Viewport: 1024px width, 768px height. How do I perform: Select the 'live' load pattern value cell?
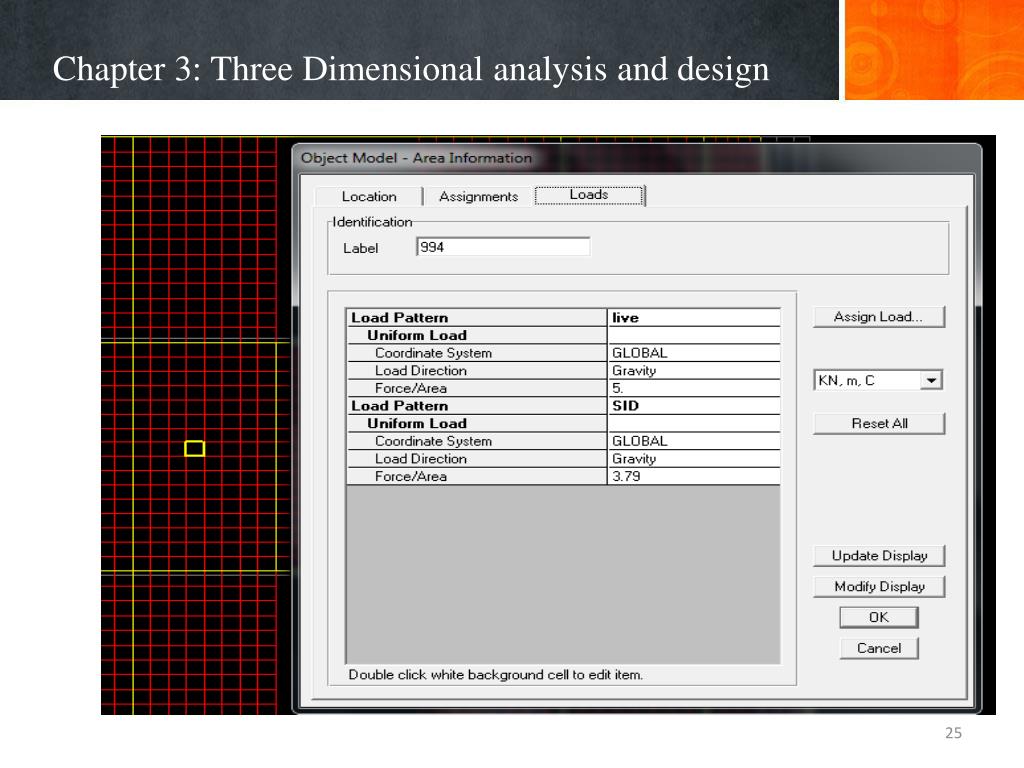coord(693,318)
